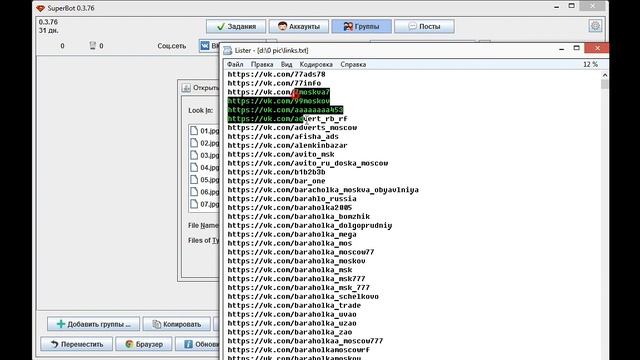Click the line https://vk.com/baraholka_trade
Viewport: 640px width, 360px height.
[x=294, y=306]
